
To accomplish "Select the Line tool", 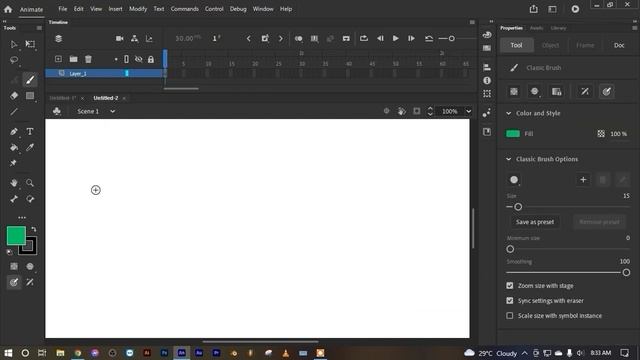I will click(13, 111).
